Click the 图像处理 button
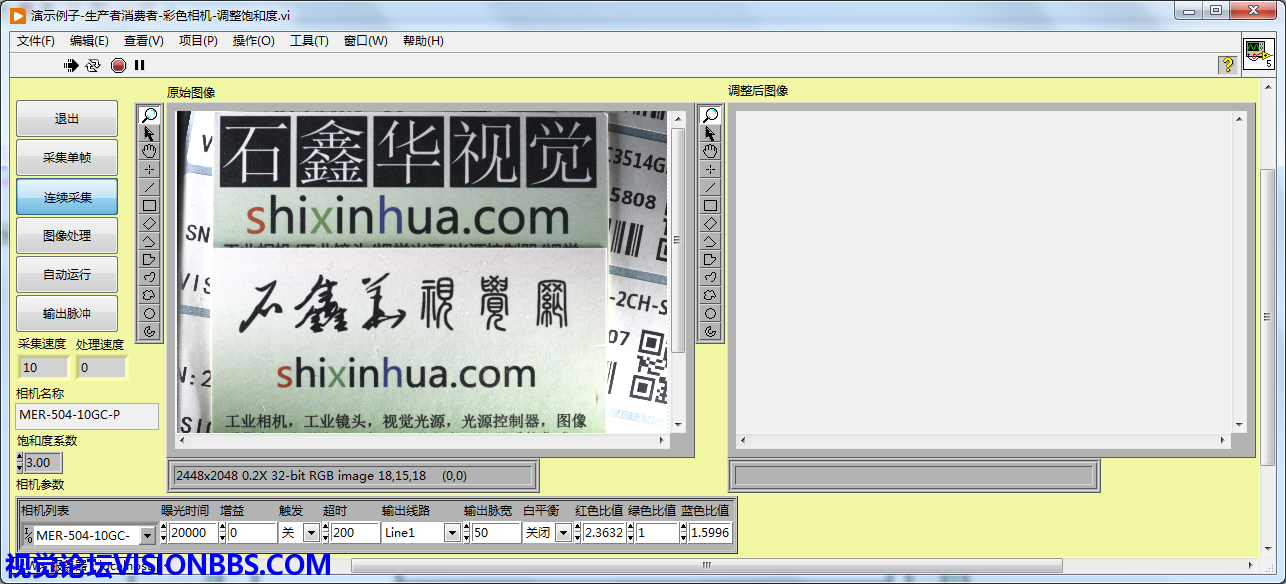The image size is (1286, 584). [67, 236]
